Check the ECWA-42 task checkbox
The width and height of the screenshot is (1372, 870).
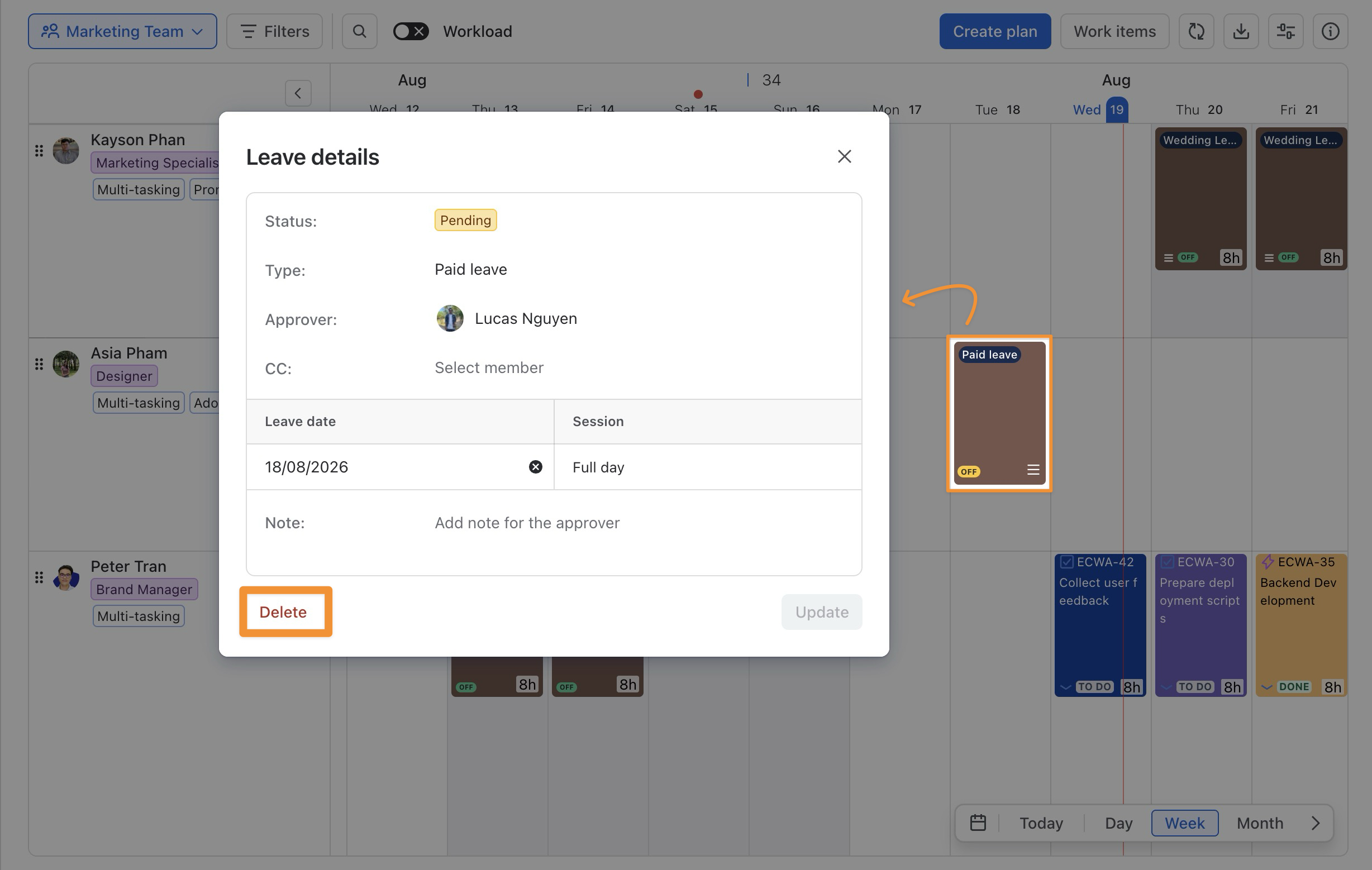1066,562
